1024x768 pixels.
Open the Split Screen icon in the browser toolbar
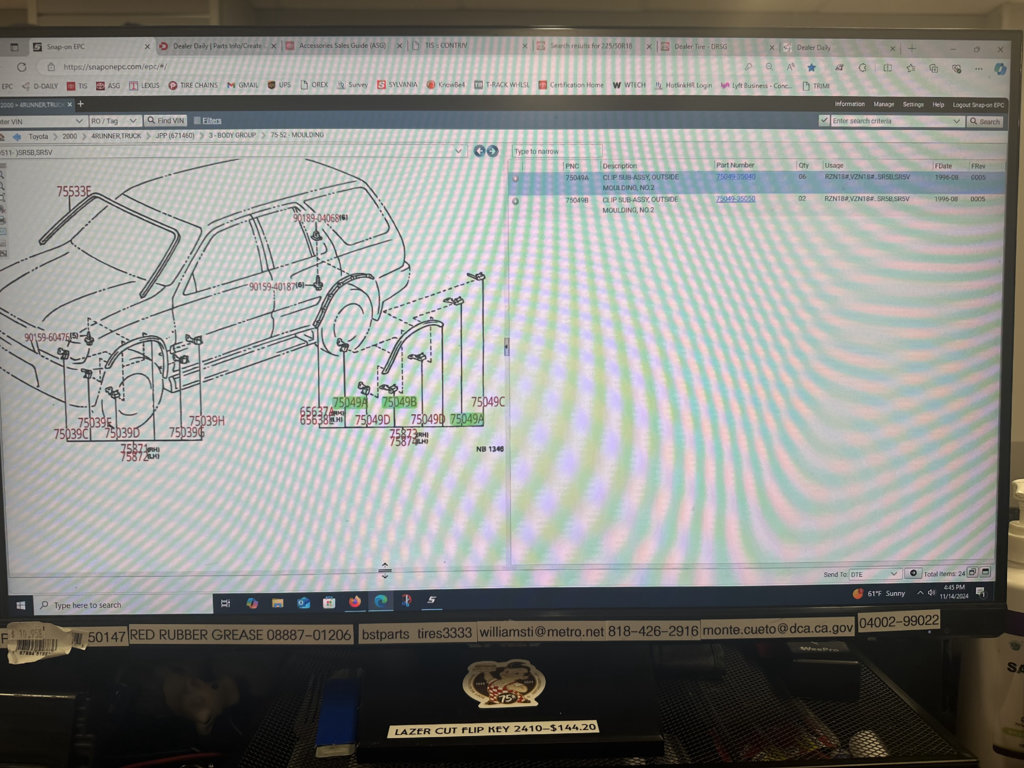click(x=888, y=67)
